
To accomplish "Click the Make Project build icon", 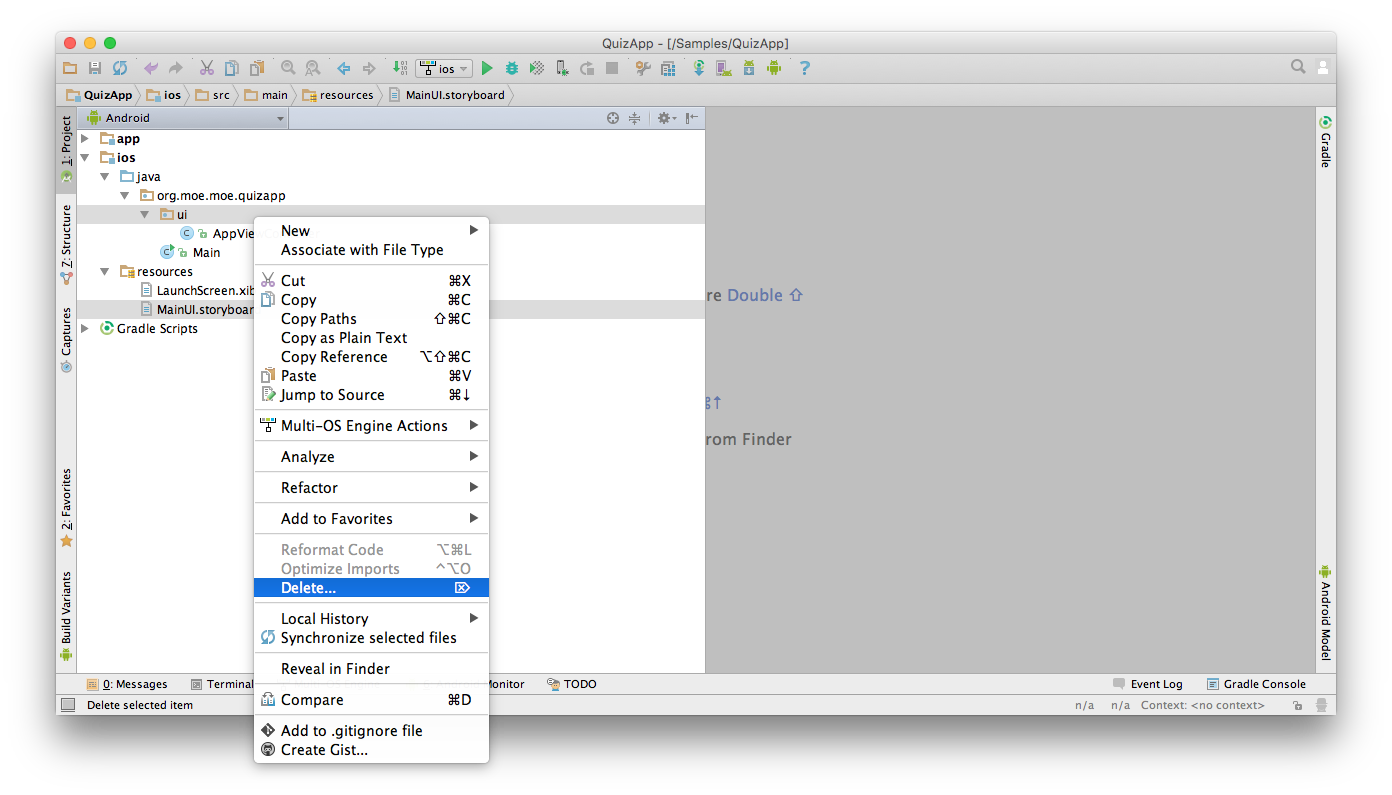I will 400,68.
